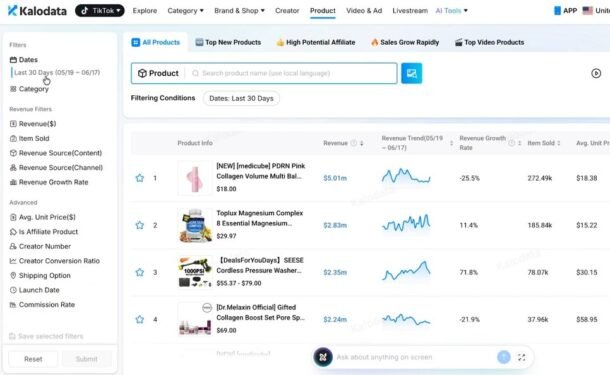Expand the Category filter in sidebar

[x=29, y=89]
